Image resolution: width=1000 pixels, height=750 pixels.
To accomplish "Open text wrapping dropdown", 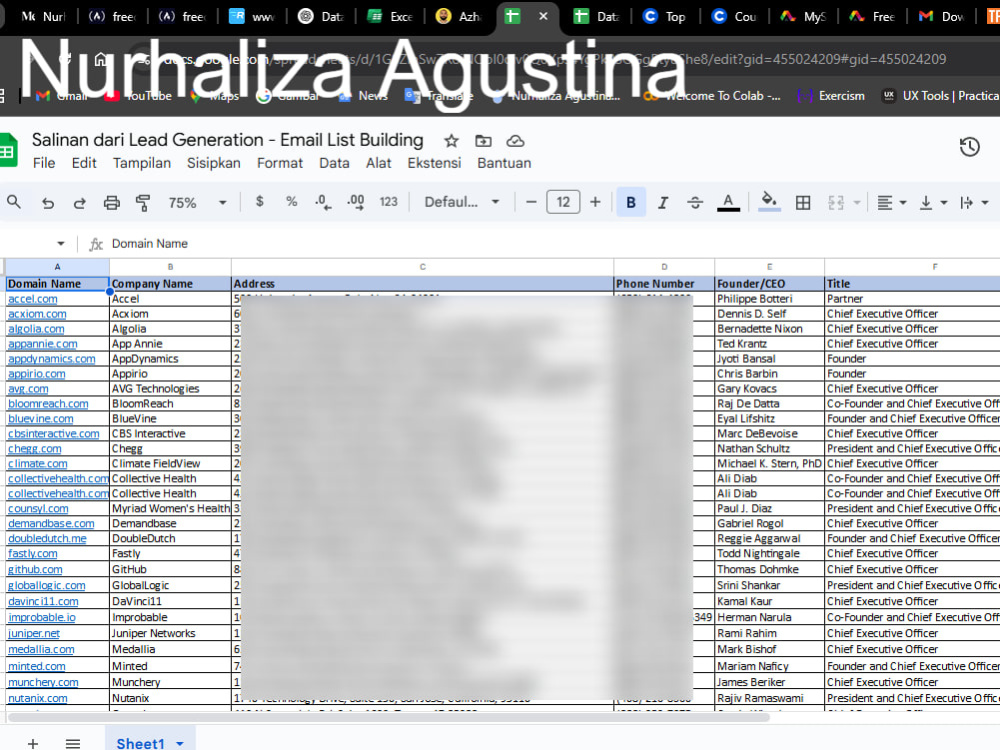I will [x=974, y=203].
